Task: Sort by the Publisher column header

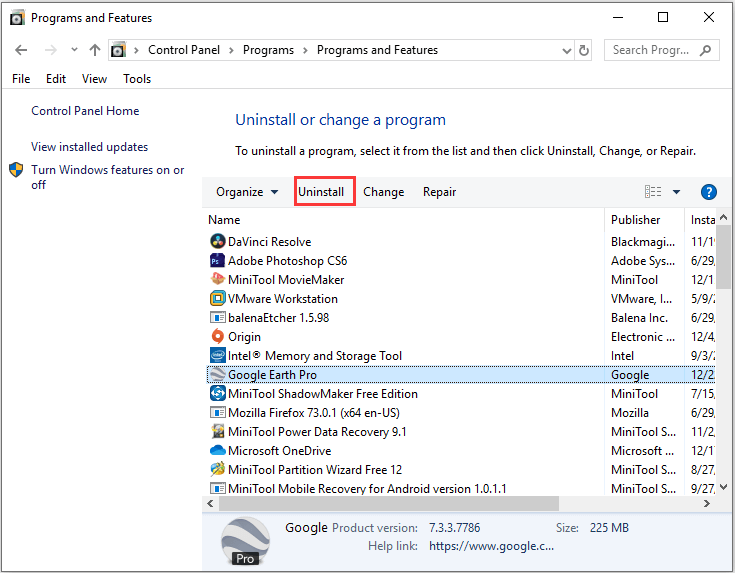Action: coord(645,220)
